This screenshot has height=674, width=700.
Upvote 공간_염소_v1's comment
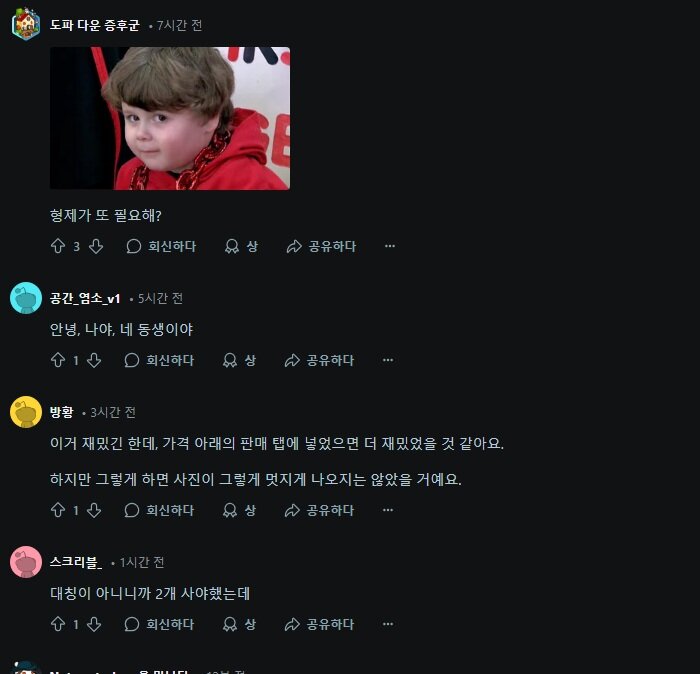pos(58,360)
